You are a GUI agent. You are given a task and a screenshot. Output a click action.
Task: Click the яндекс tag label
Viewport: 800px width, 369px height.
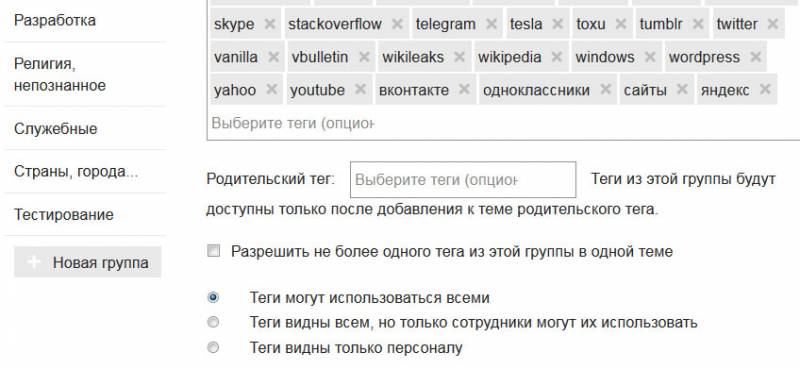(725, 90)
